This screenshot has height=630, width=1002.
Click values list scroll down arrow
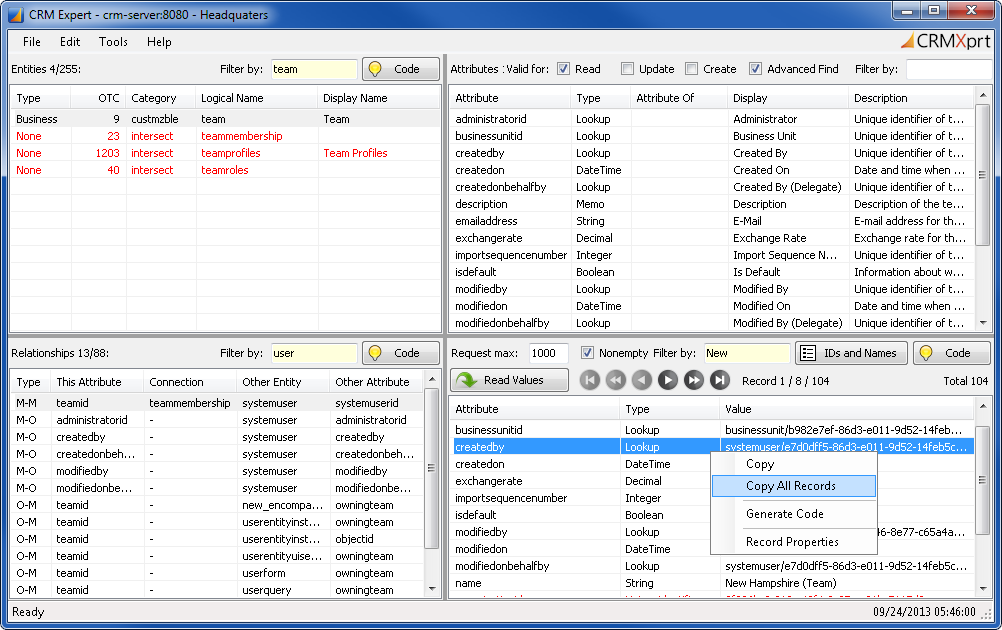click(983, 589)
